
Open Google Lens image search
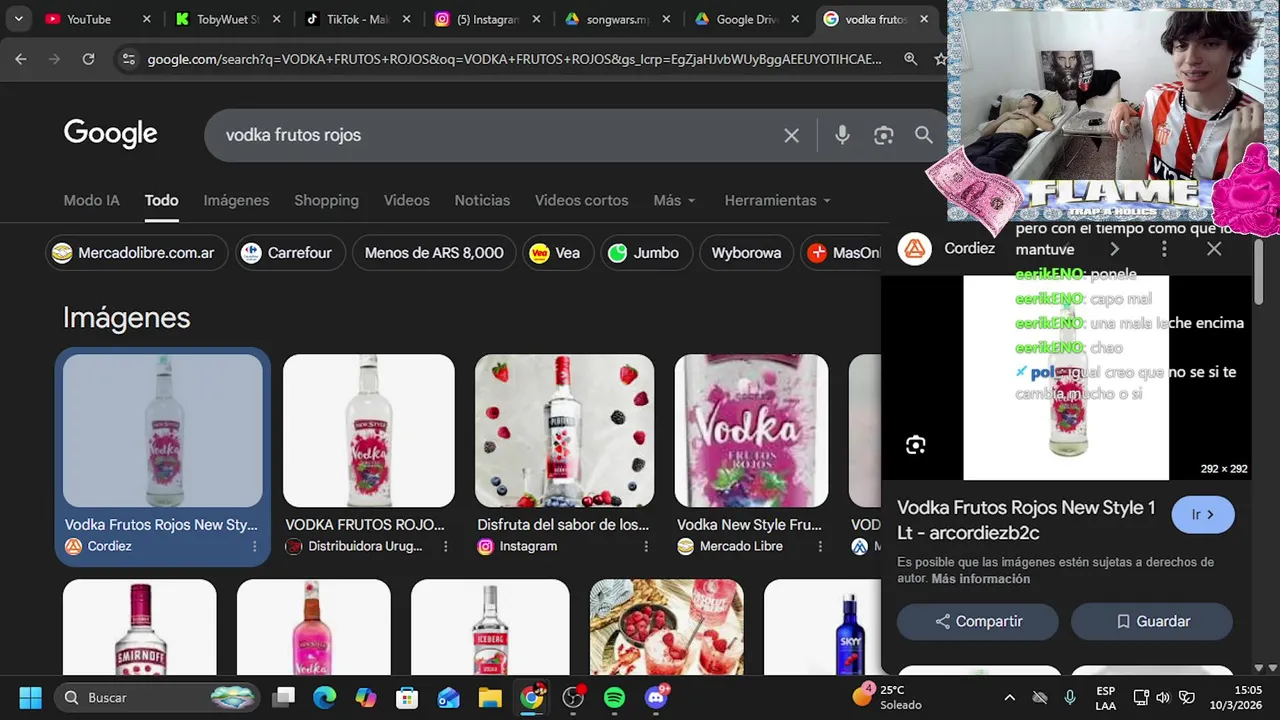(x=883, y=135)
